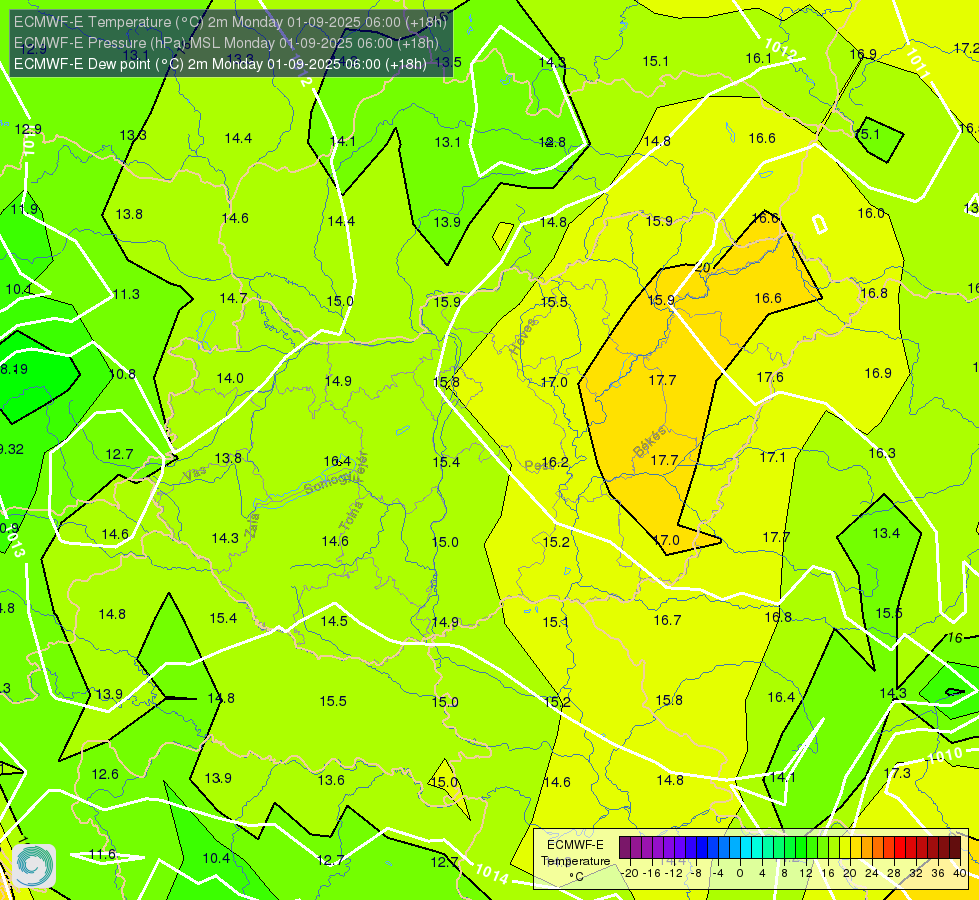Click the 10.8 temperature value
Viewport: 979px width, 900px height.
click(x=122, y=374)
